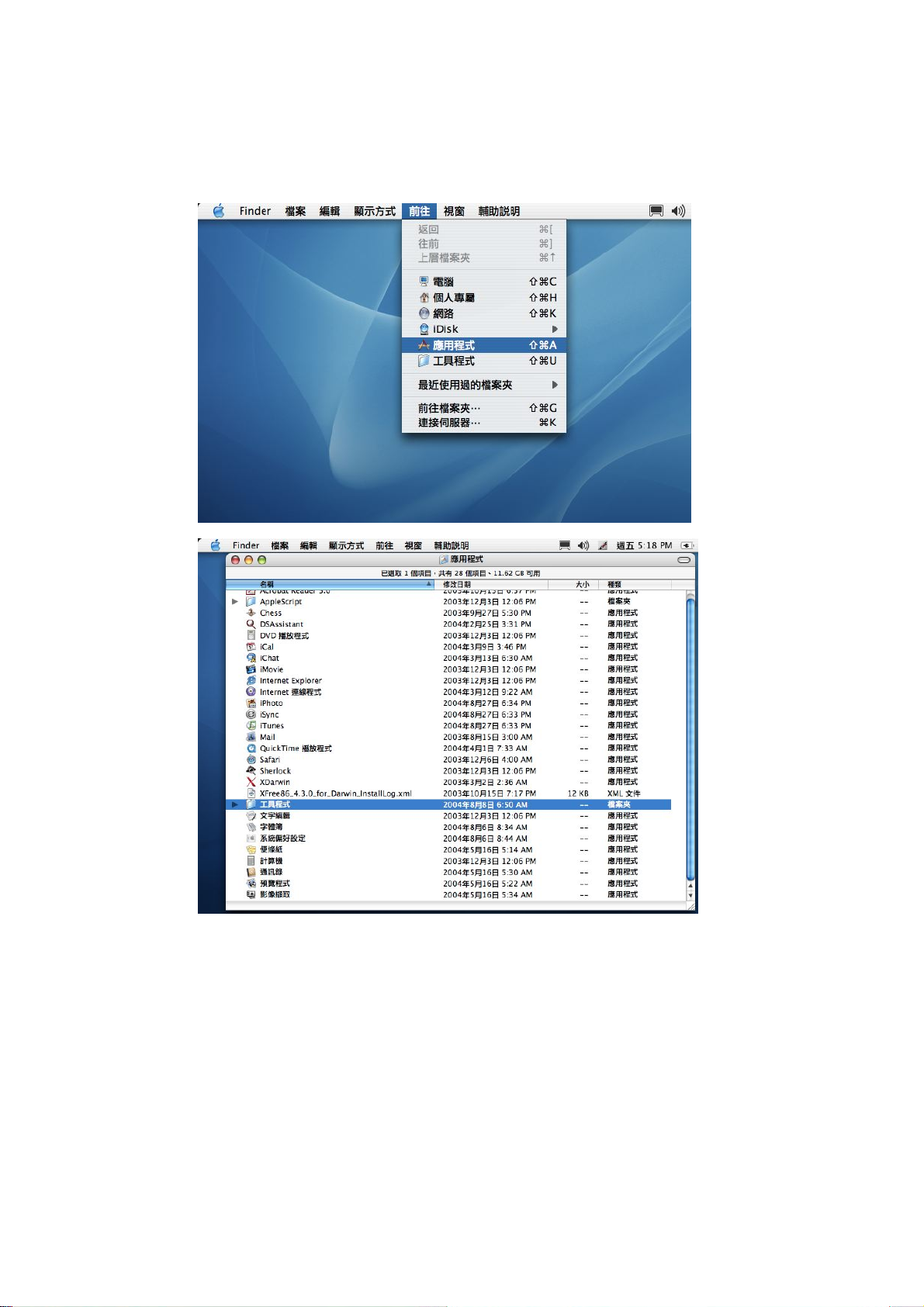Open the 輔助說明 menu in lower menu bar
Screen dimensions: 924x1307
tap(452, 545)
